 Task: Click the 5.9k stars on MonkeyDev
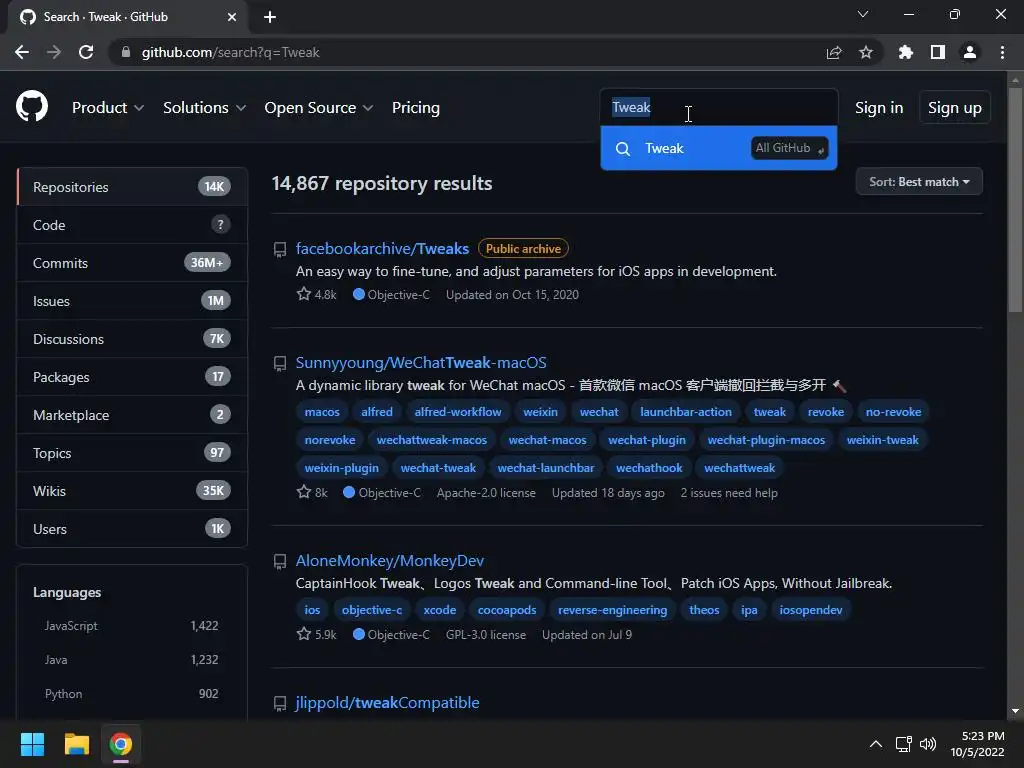point(317,634)
